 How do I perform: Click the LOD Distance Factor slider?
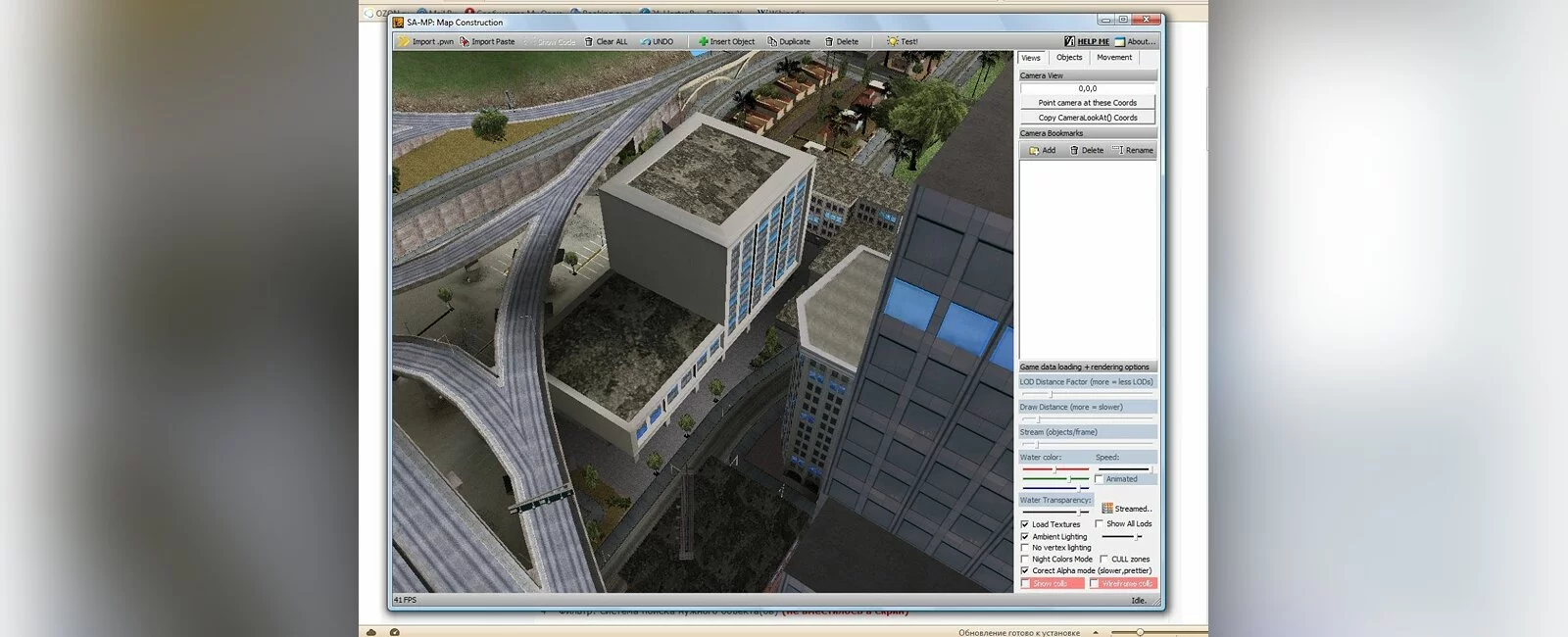[x=1088, y=394]
